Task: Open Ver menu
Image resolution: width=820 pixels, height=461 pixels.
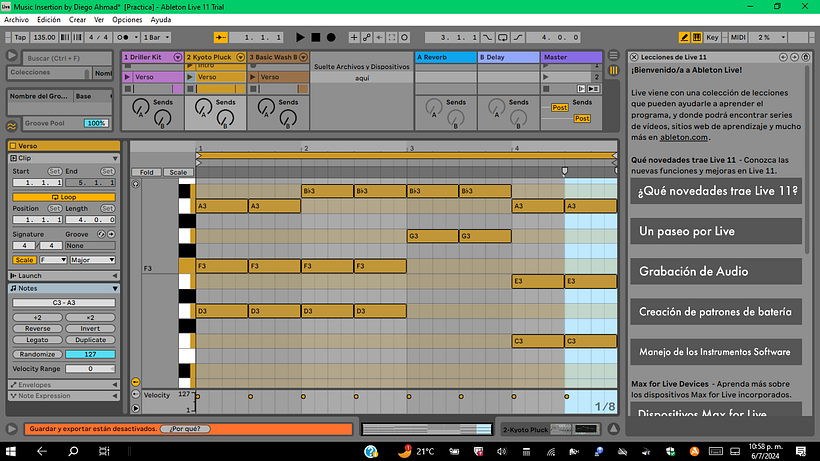Action: [99, 19]
